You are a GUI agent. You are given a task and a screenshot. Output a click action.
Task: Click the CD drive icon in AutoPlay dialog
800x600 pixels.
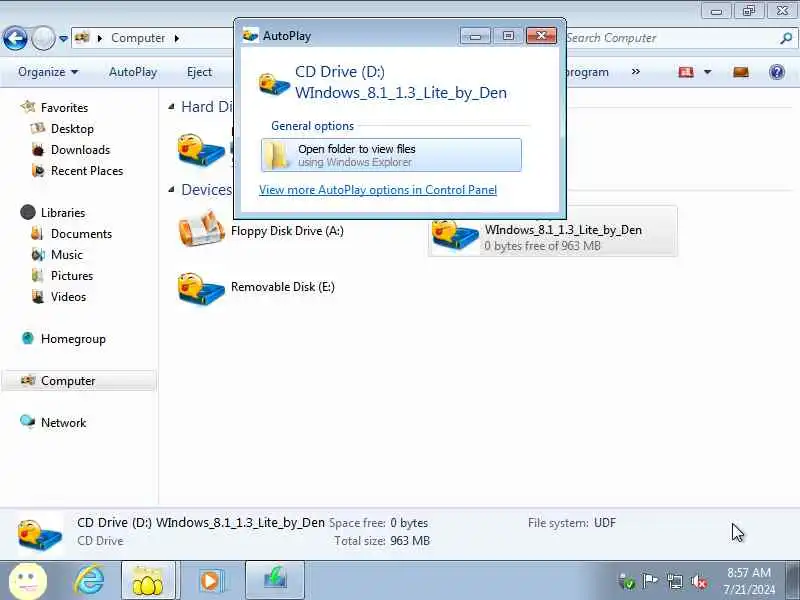274,83
